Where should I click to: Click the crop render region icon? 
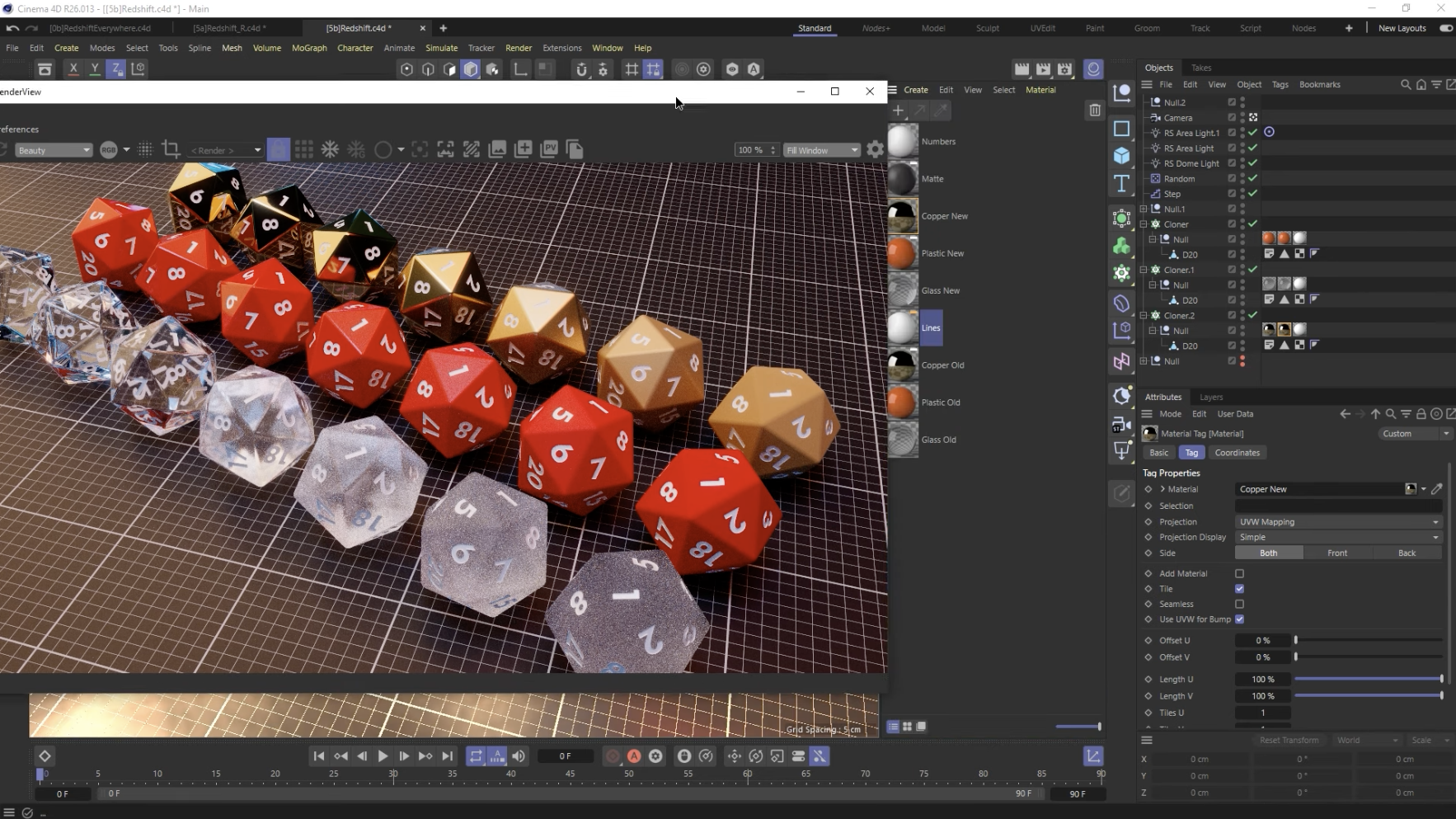point(171,149)
